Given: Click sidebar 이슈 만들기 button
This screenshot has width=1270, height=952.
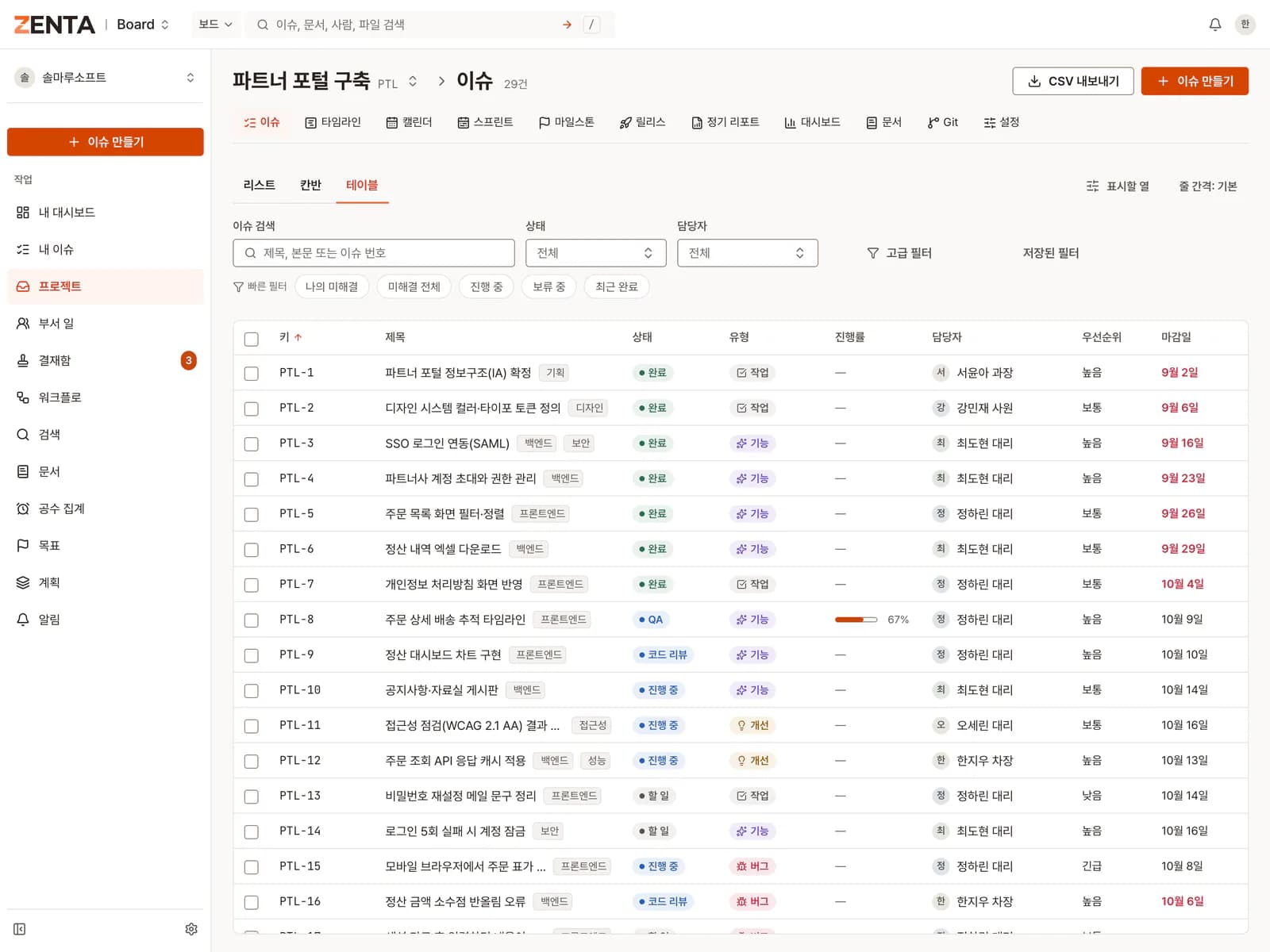Looking at the screenshot, I should click(106, 142).
